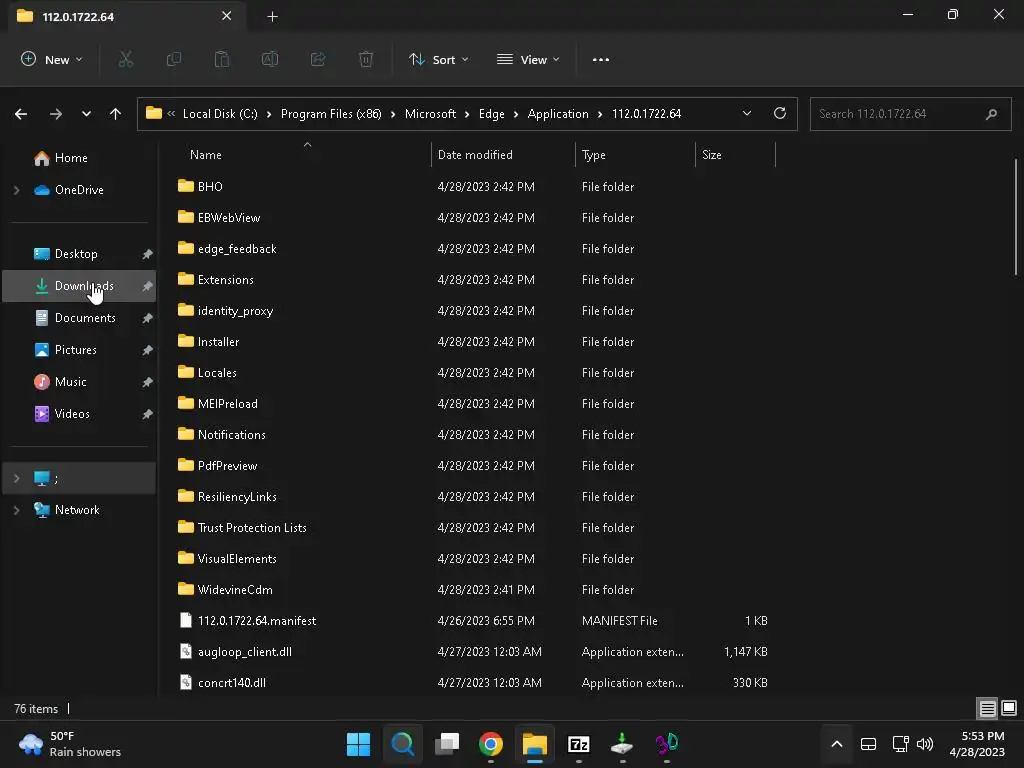
Task: Add a new File Explorer tab
Action: tap(272, 17)
